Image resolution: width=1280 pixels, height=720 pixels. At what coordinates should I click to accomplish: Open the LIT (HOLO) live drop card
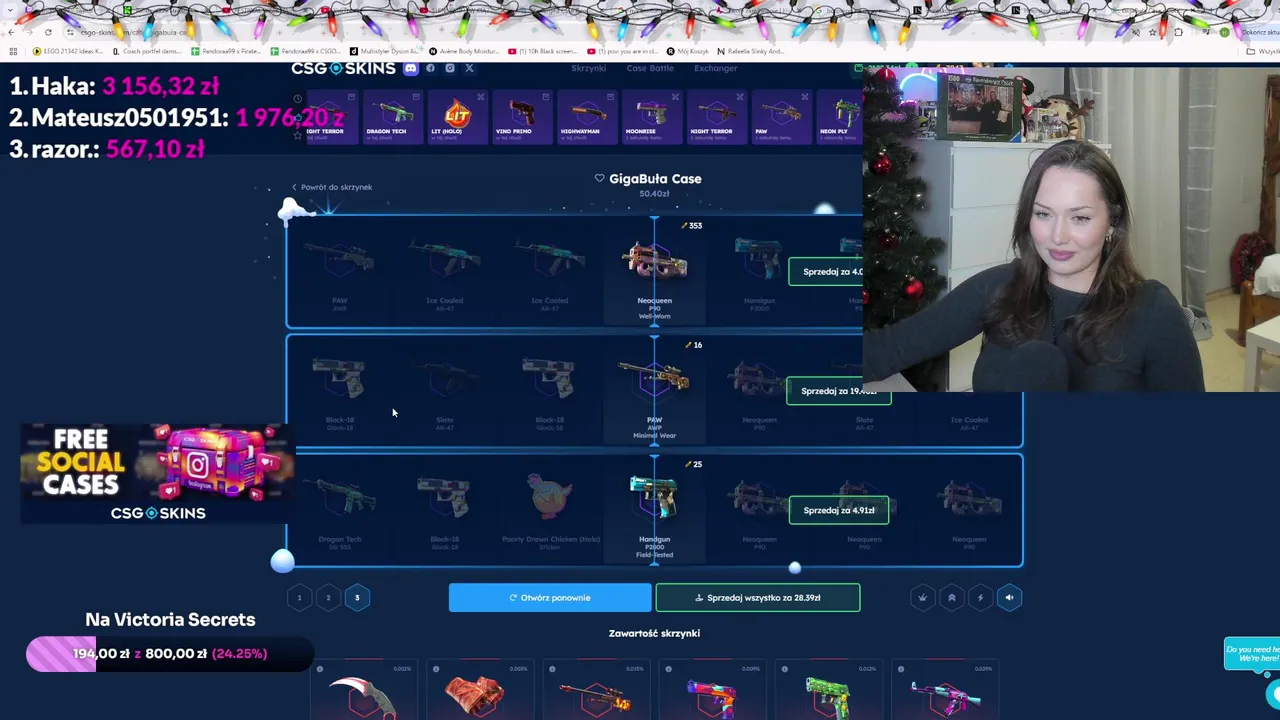[x=457, y=118]
